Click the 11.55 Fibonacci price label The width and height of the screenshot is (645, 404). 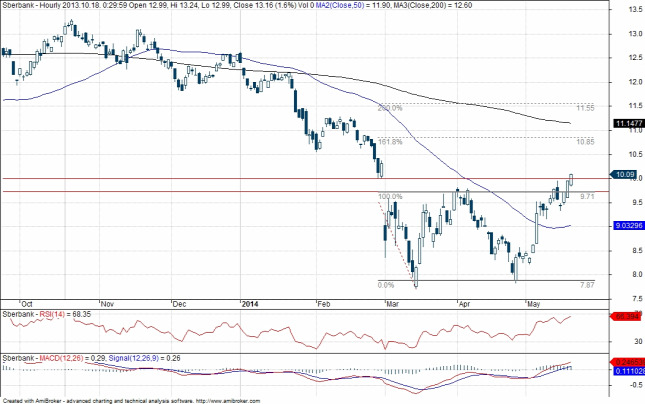[585, 108]
